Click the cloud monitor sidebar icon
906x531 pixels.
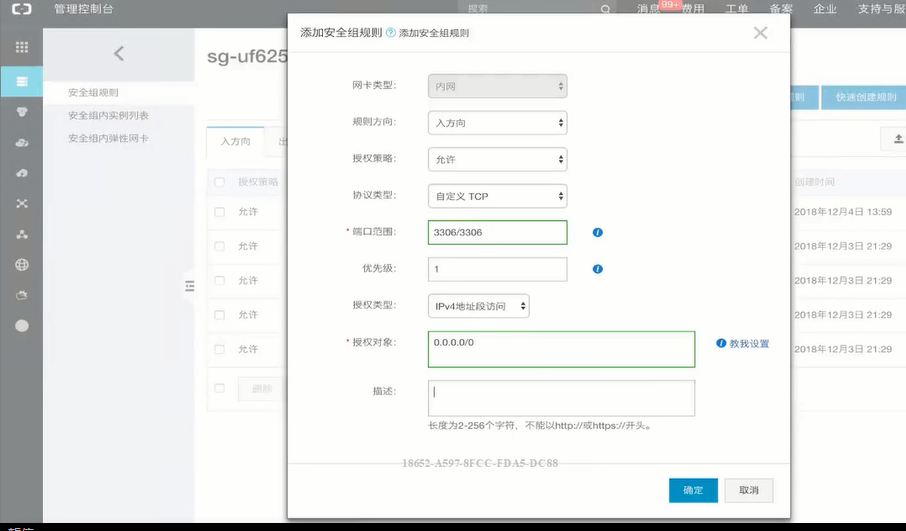22,295
